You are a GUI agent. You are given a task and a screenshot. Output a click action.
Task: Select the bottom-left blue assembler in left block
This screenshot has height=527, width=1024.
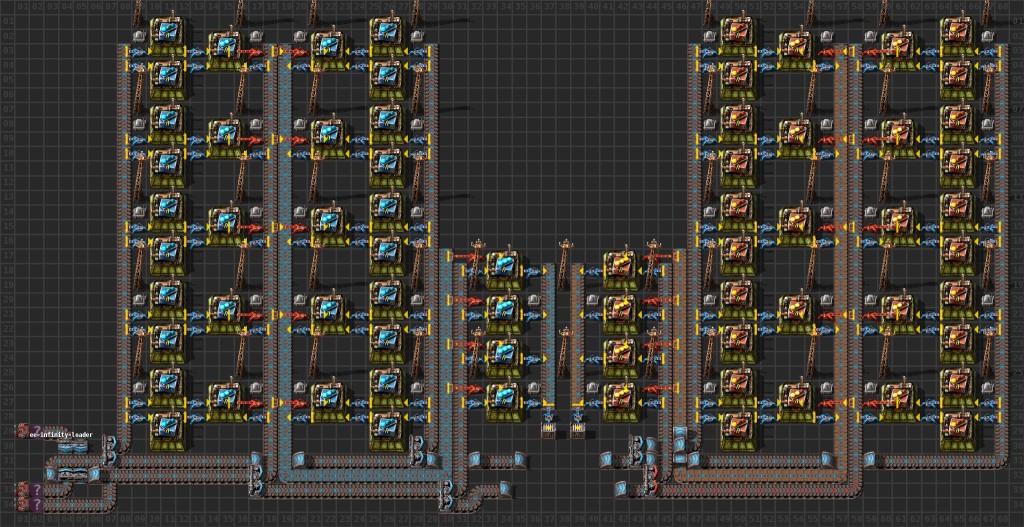click(x=168, y=430)
